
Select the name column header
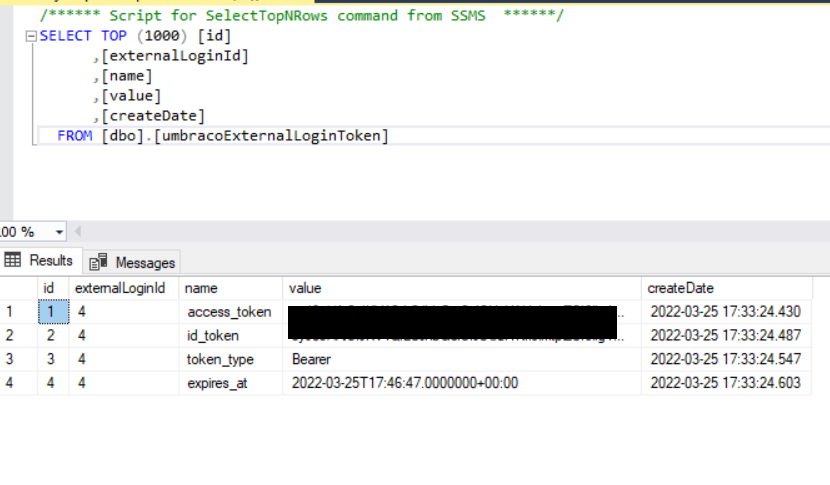pos(201,288)
